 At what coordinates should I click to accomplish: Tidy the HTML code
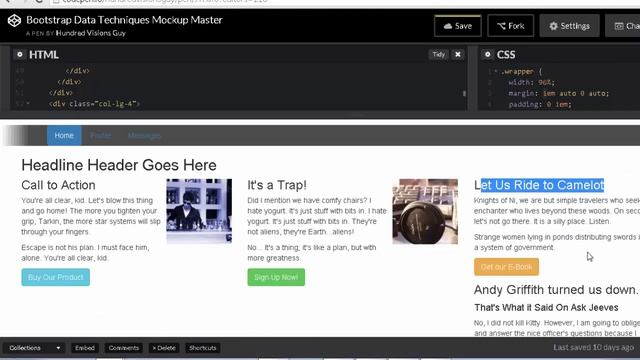click(438, 54)
